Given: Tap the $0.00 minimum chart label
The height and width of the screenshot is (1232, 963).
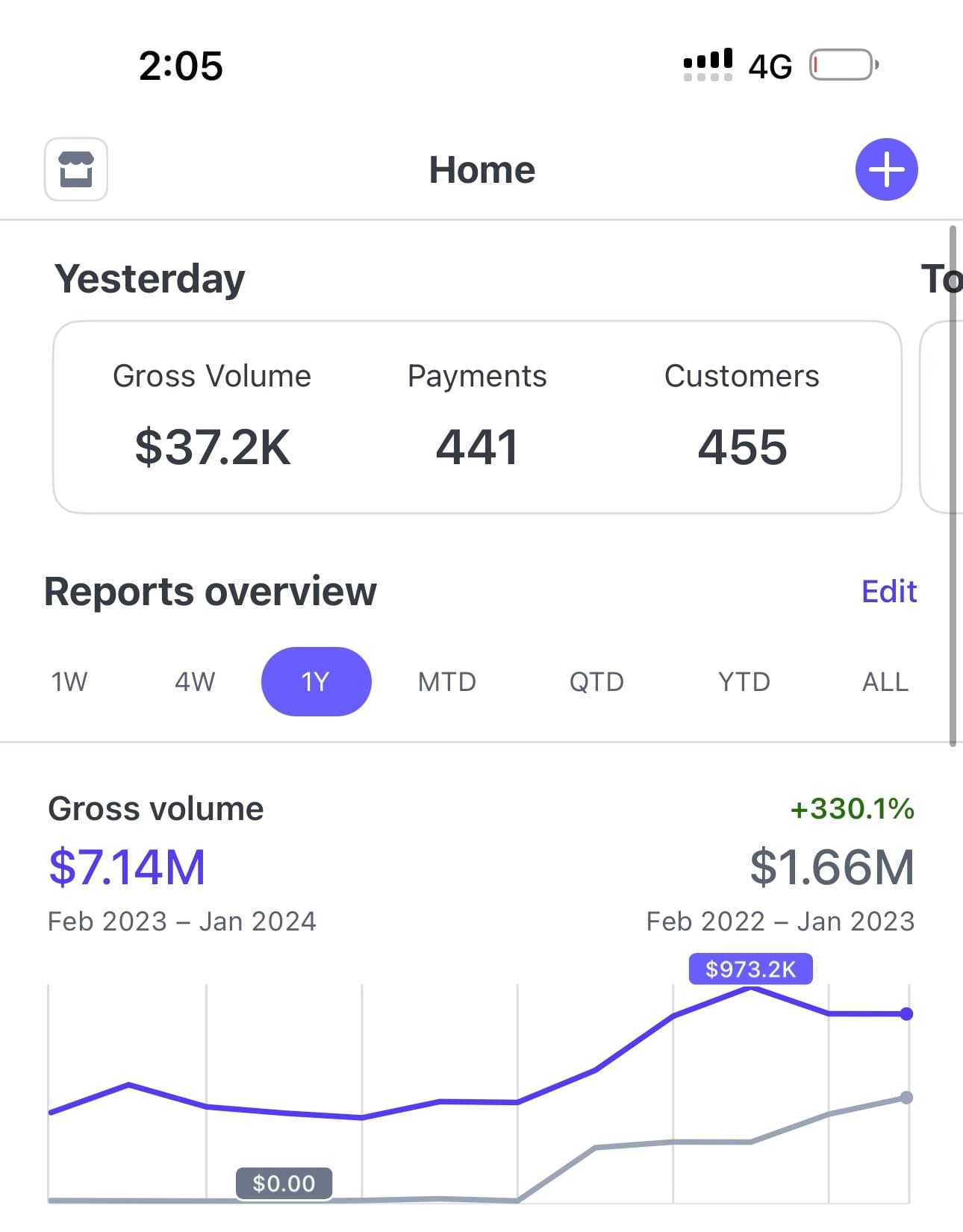Looking at the screenshot, I should tap(284, 1183).
